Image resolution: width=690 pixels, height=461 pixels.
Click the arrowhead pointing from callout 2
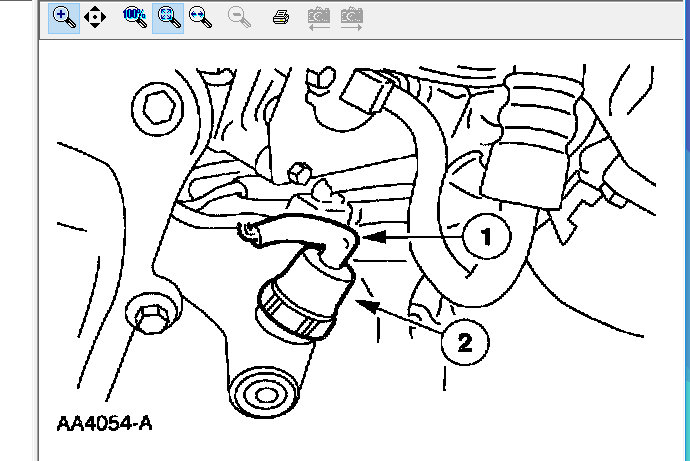coord(367,305)
